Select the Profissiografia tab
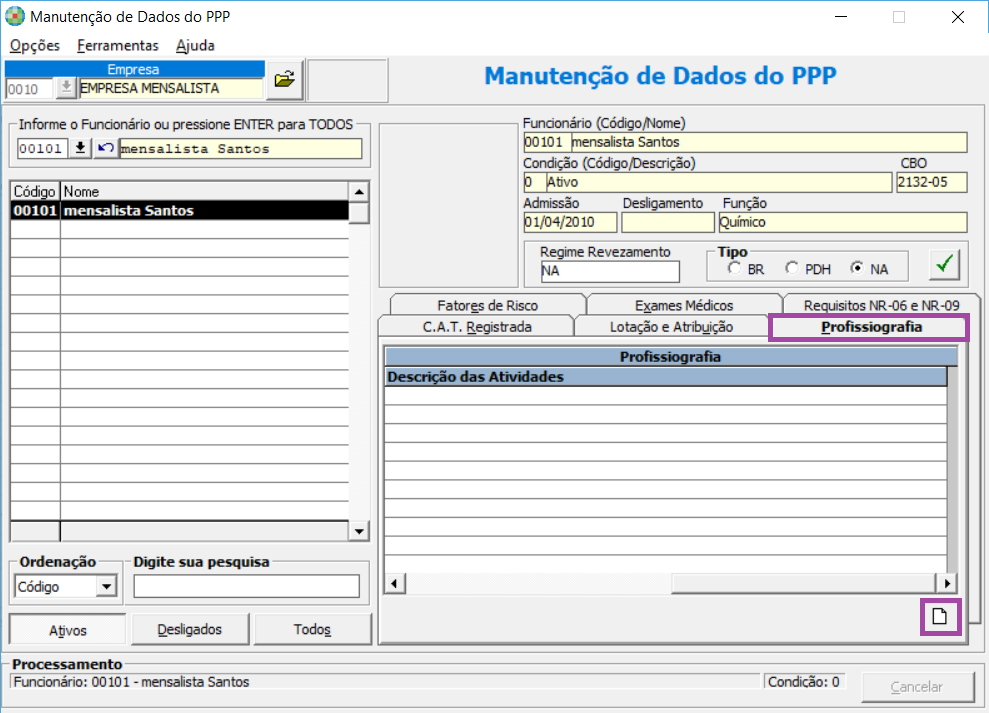 [x=870, y=327]
